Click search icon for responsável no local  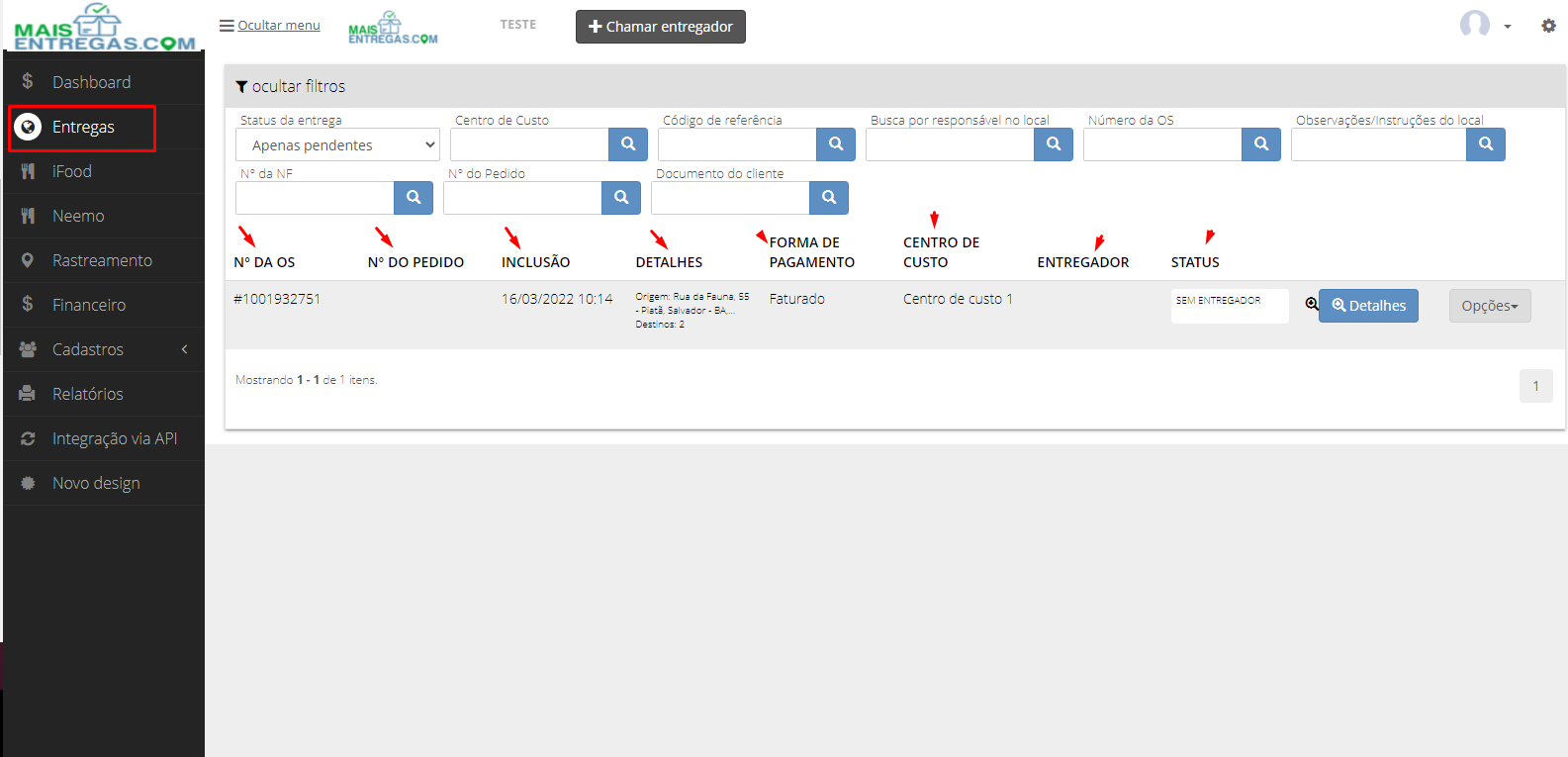coord(1054,144)
